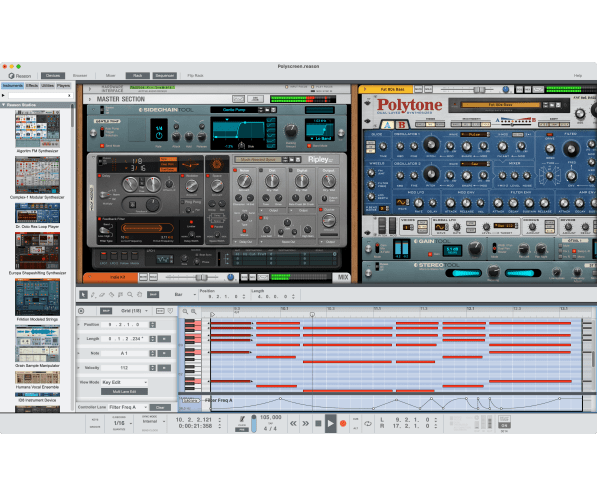Switch to the Instruments tab
Screen dimensions: 597x497
tap(13, 85)
